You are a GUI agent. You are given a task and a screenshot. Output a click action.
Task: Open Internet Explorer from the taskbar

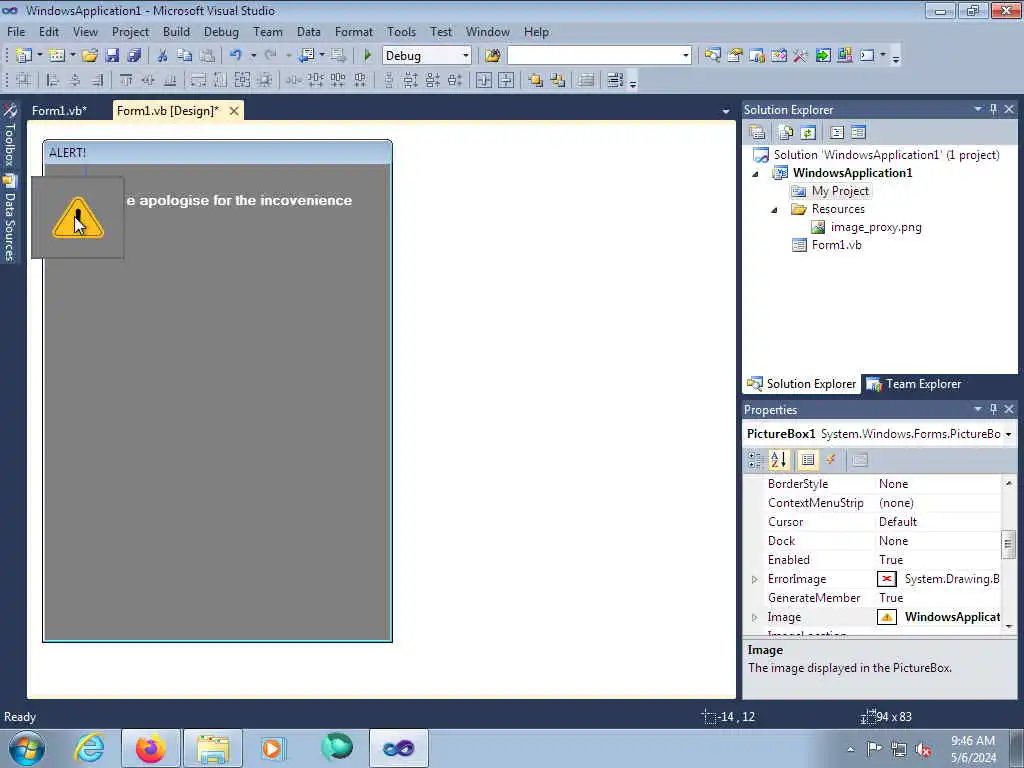pyautogui.click(x=89, y=748)
